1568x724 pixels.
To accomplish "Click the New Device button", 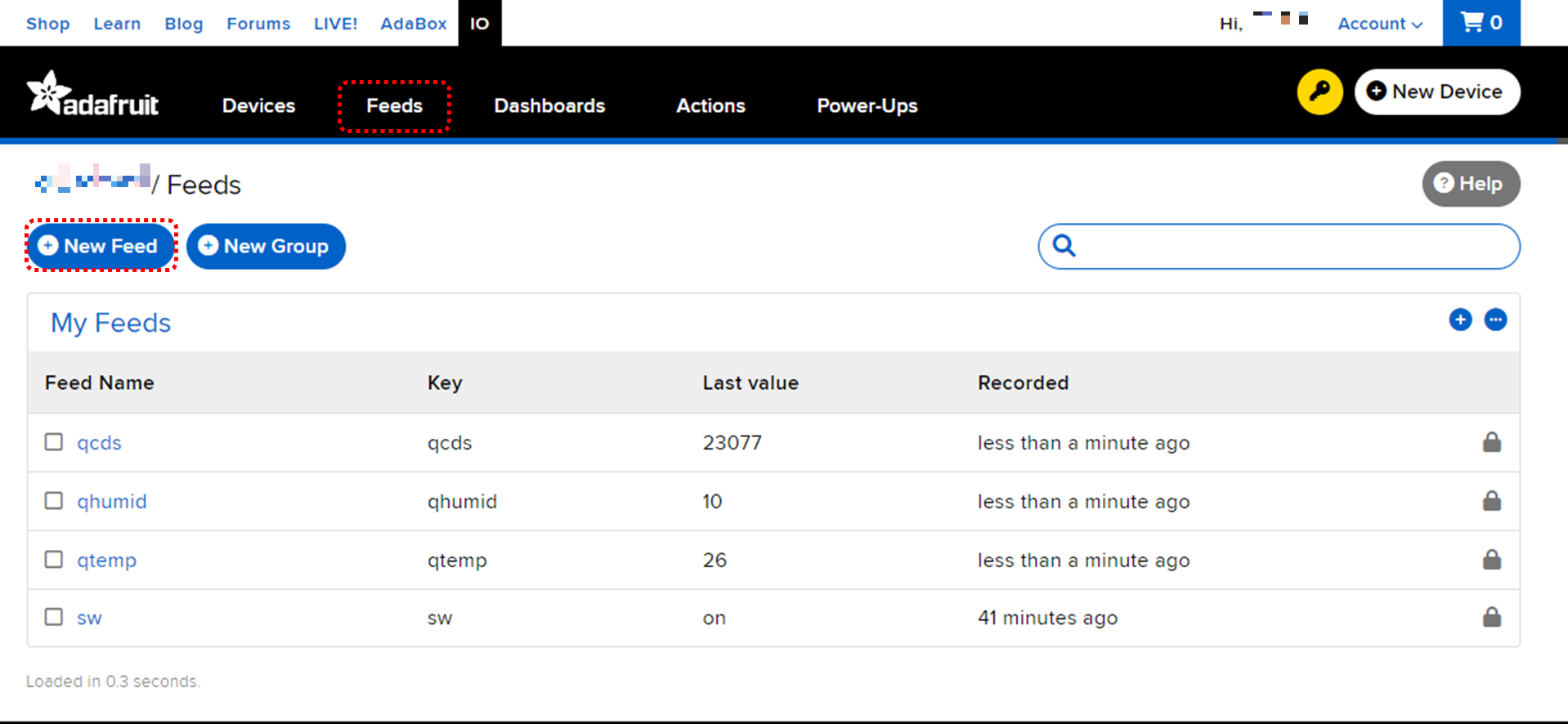I will point(1437,92).
